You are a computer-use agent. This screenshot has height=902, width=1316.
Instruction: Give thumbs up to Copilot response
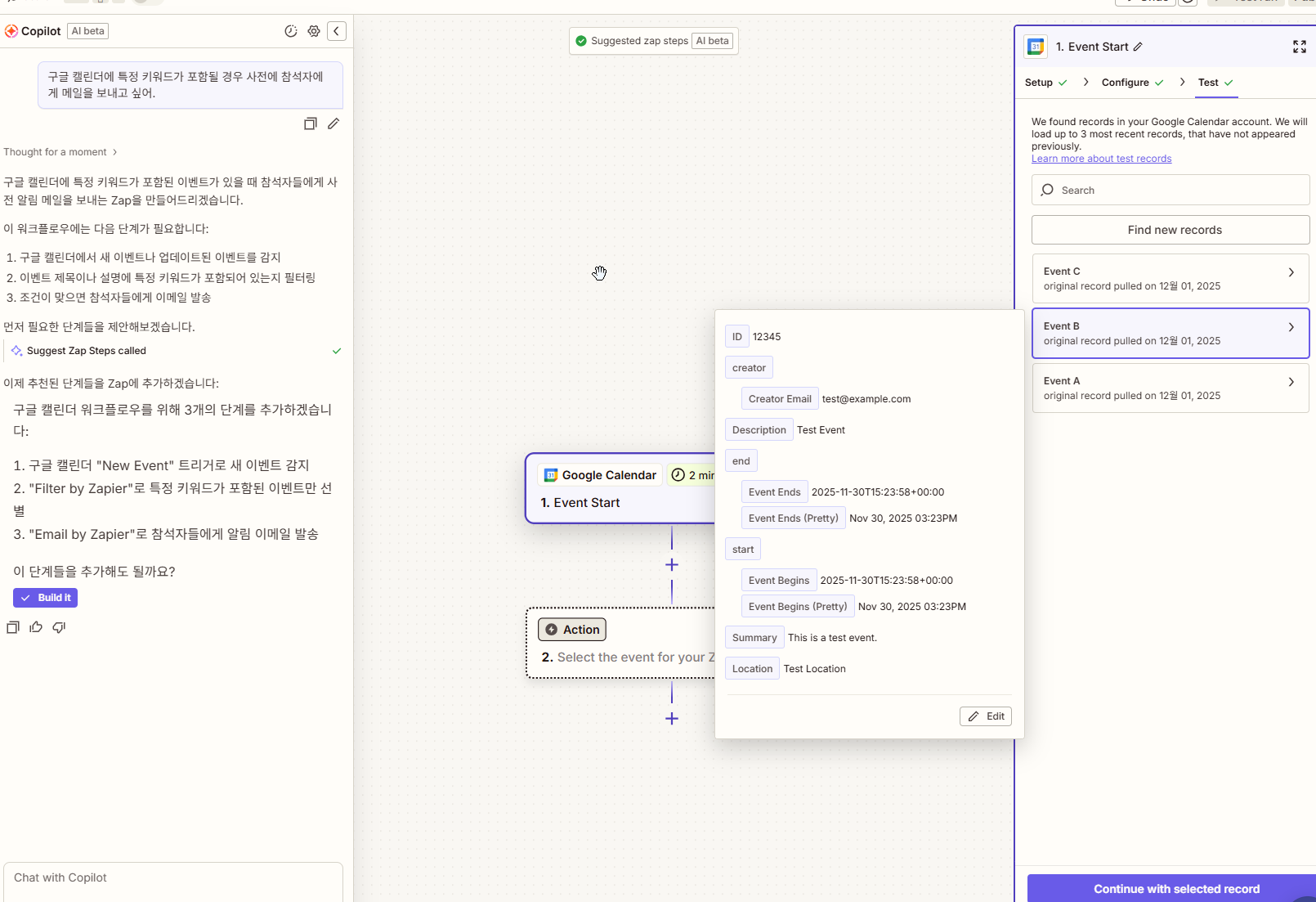coord(36,627)
